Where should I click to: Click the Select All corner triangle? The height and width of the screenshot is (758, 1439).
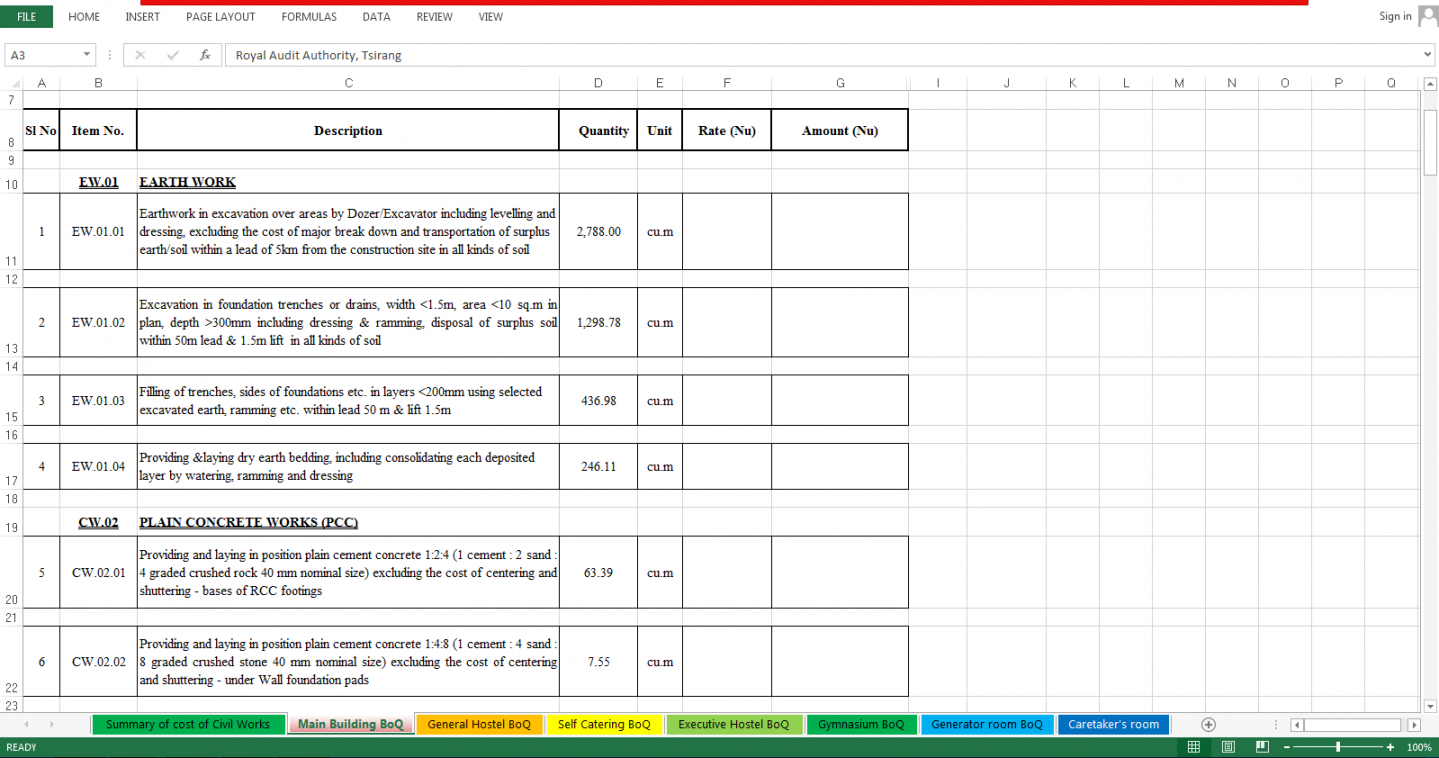coord(14,84)
